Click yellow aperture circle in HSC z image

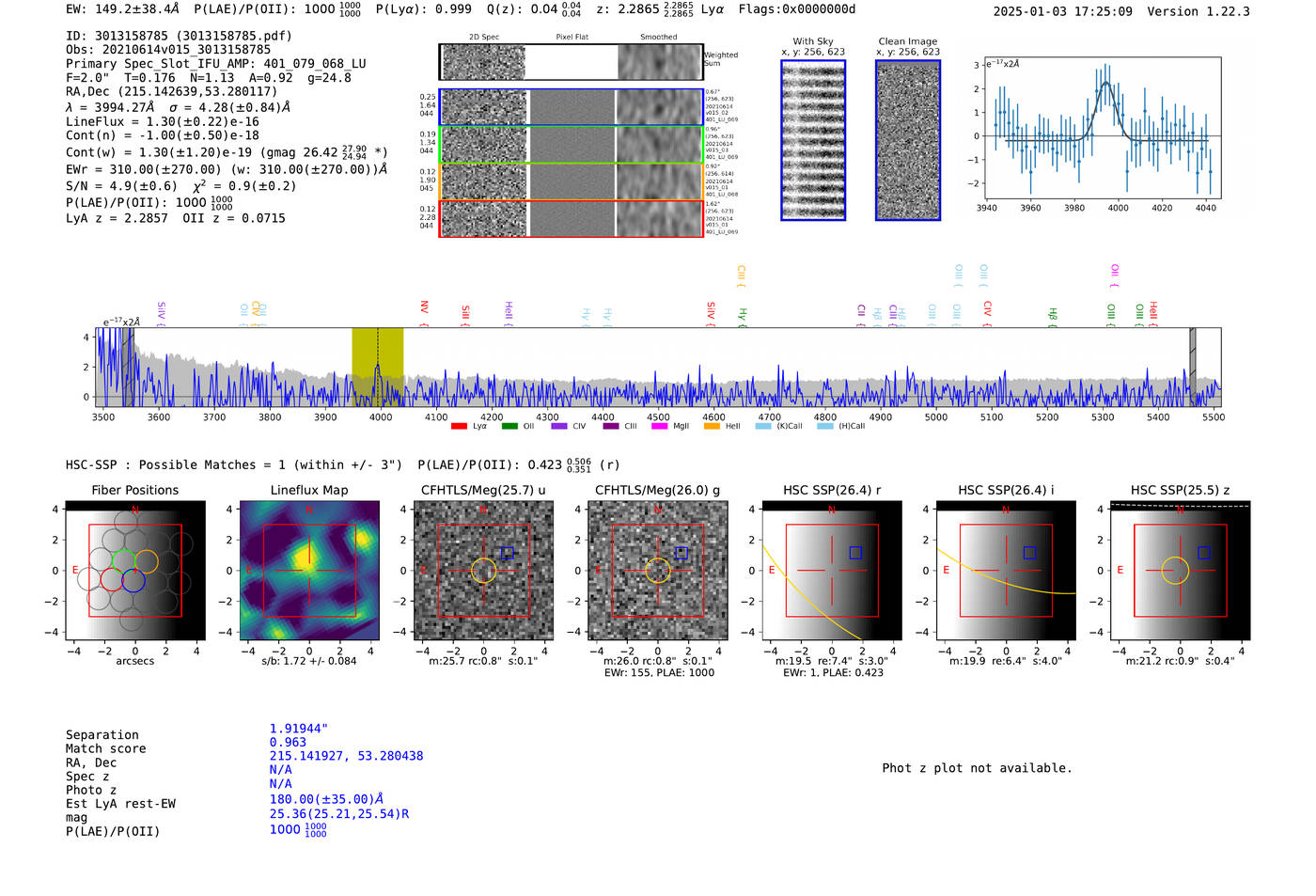(x=1175, y=571)
